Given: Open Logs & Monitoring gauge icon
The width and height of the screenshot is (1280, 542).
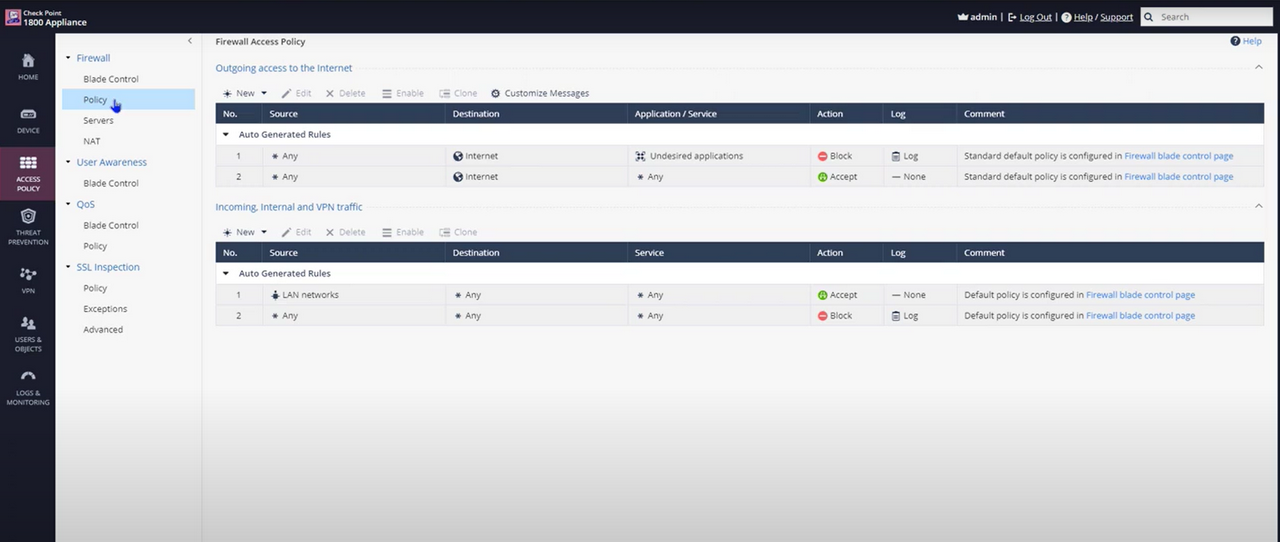Looking at the screenshot, I should 28,377.
